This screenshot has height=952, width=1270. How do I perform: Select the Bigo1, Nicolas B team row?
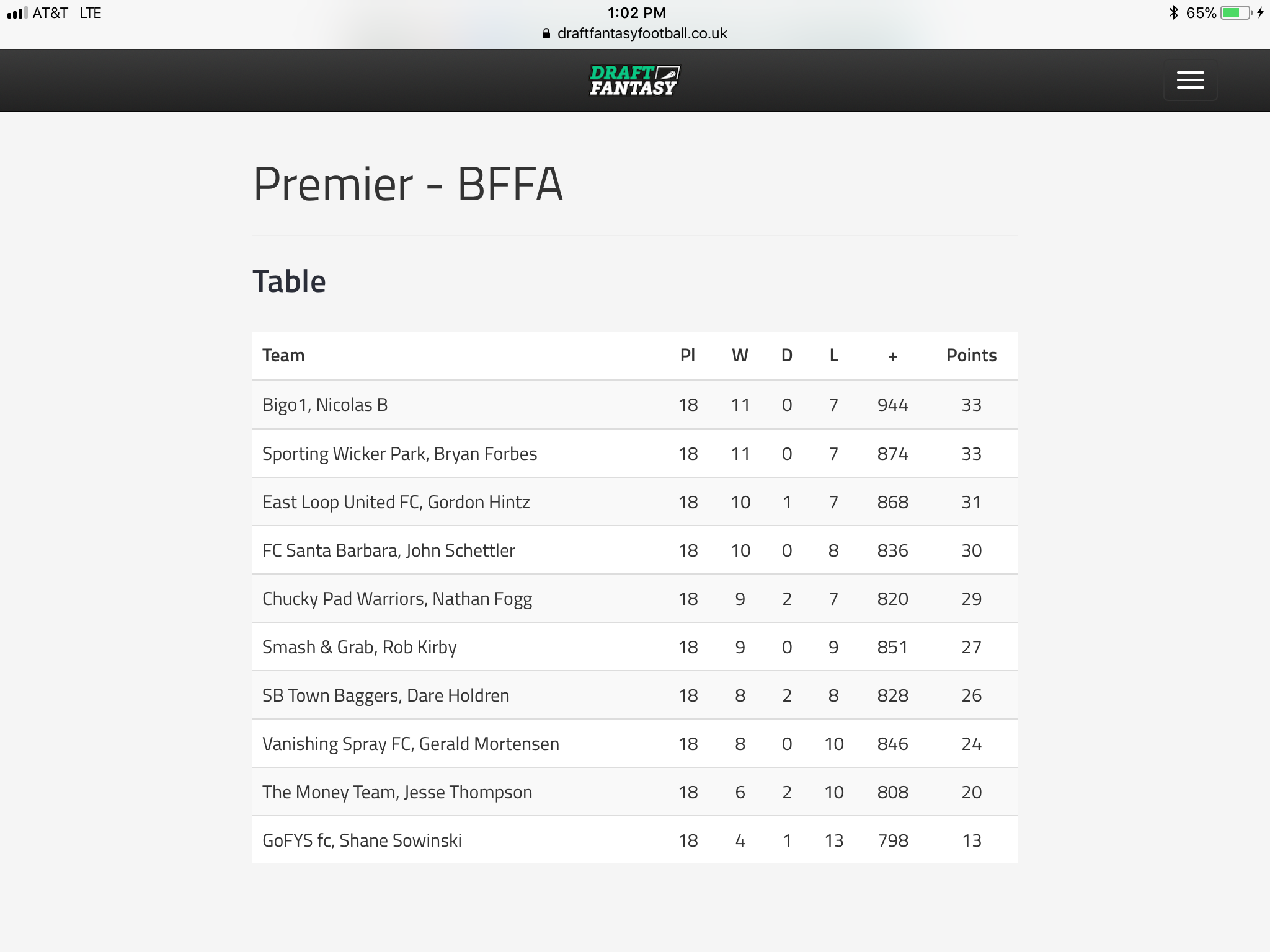(634, 405)
